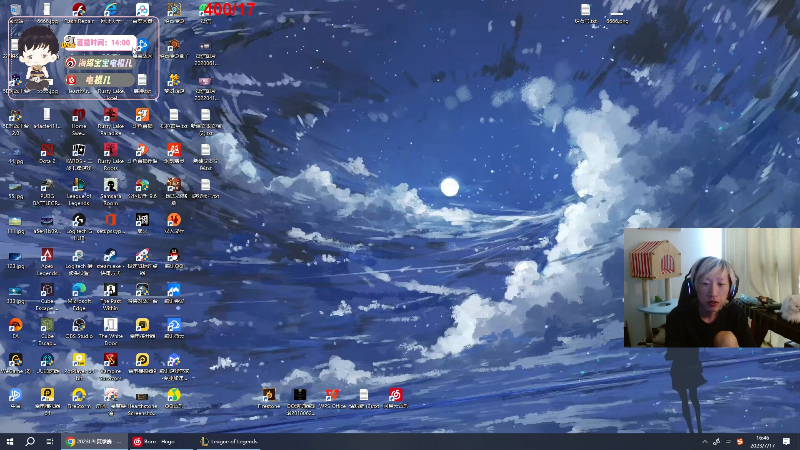Open taskbar Search magnifier
Screen dimensions: 800x450
(x=30, y=441)
